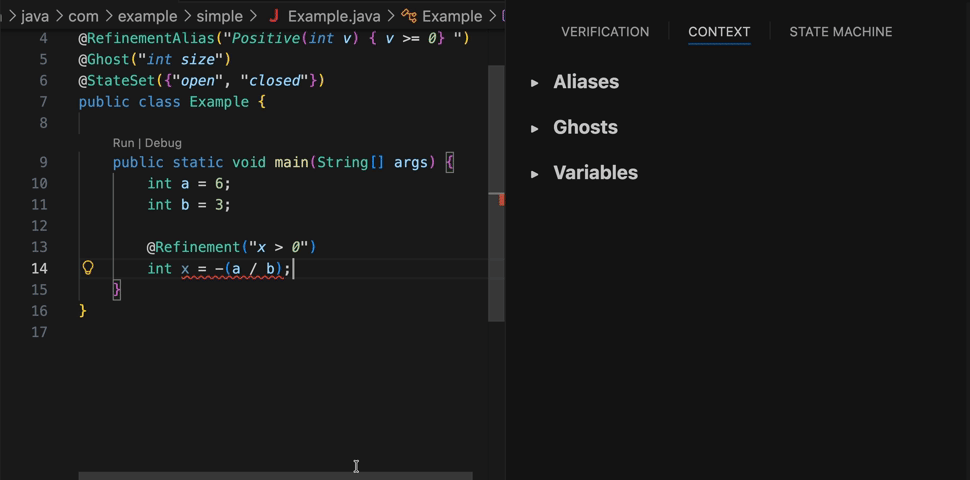The image size is (970, 480).
Task: Click the lightbulb quick-fix icon on line 14
Action: point(88,268)
